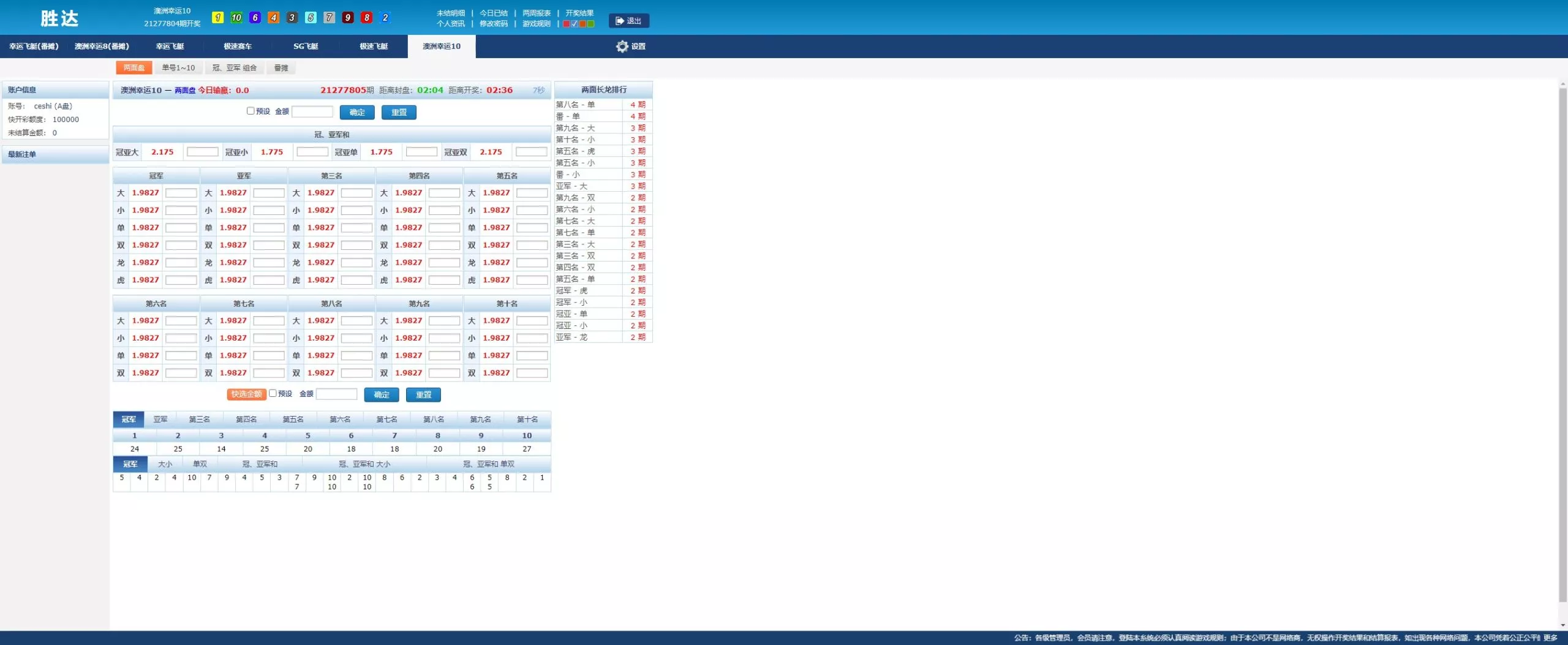This screenshot has height=645, width=1568.
Task: Click the 退出 logout button
Action: 628,21
